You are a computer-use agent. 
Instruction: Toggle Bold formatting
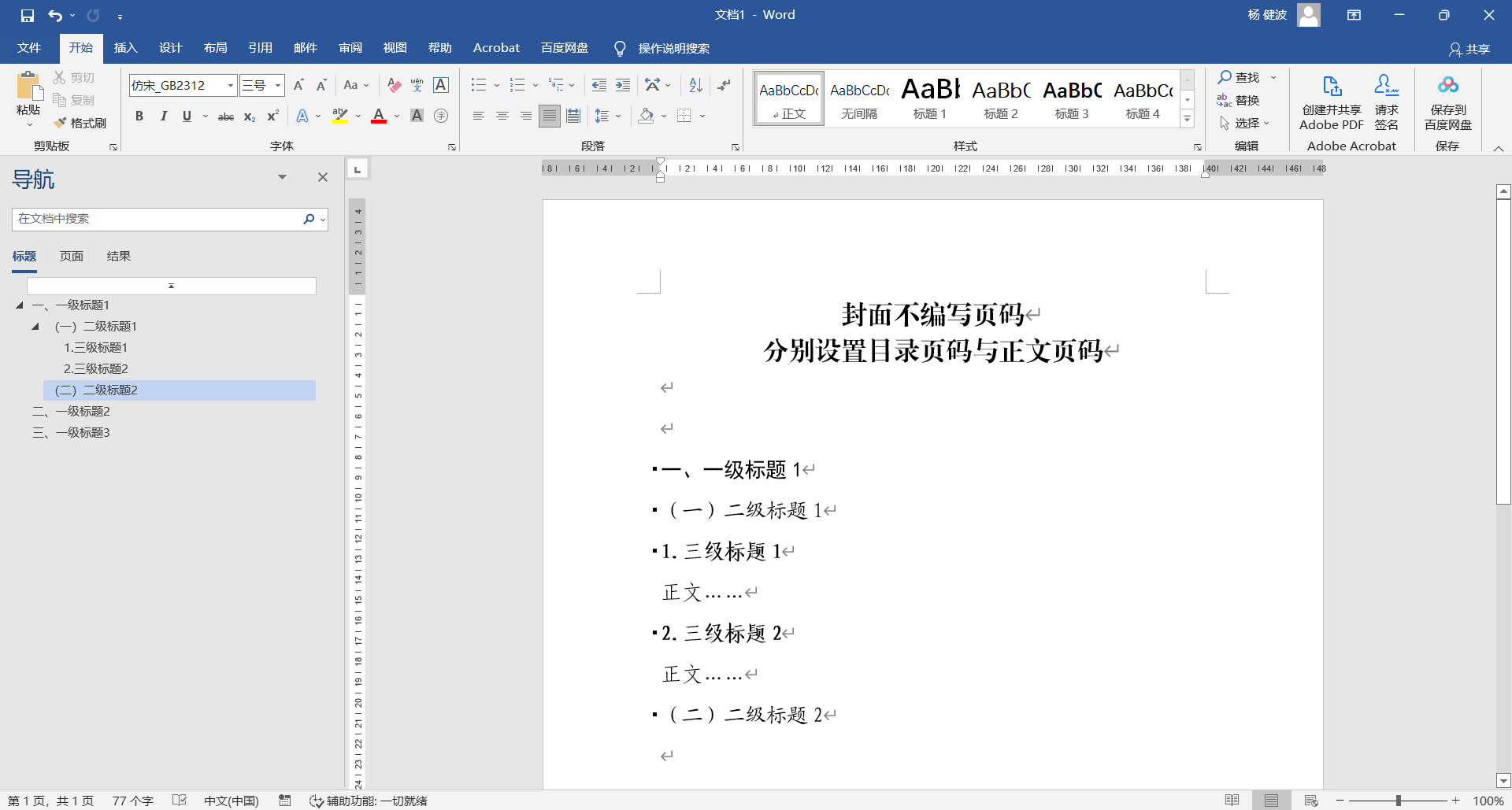click(x=139, y=117)
